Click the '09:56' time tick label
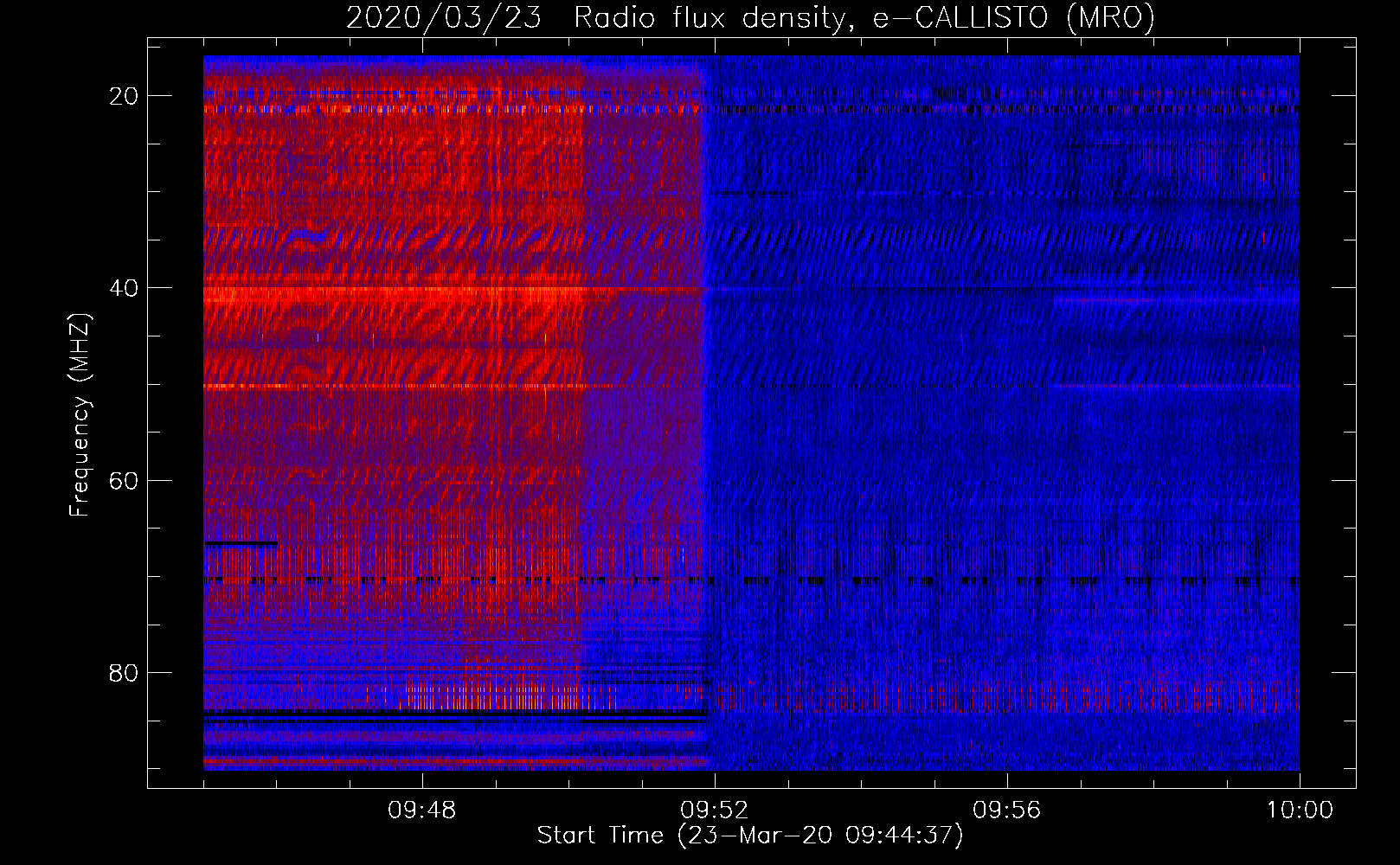Screen dimensions: 1400x865 1007,811
